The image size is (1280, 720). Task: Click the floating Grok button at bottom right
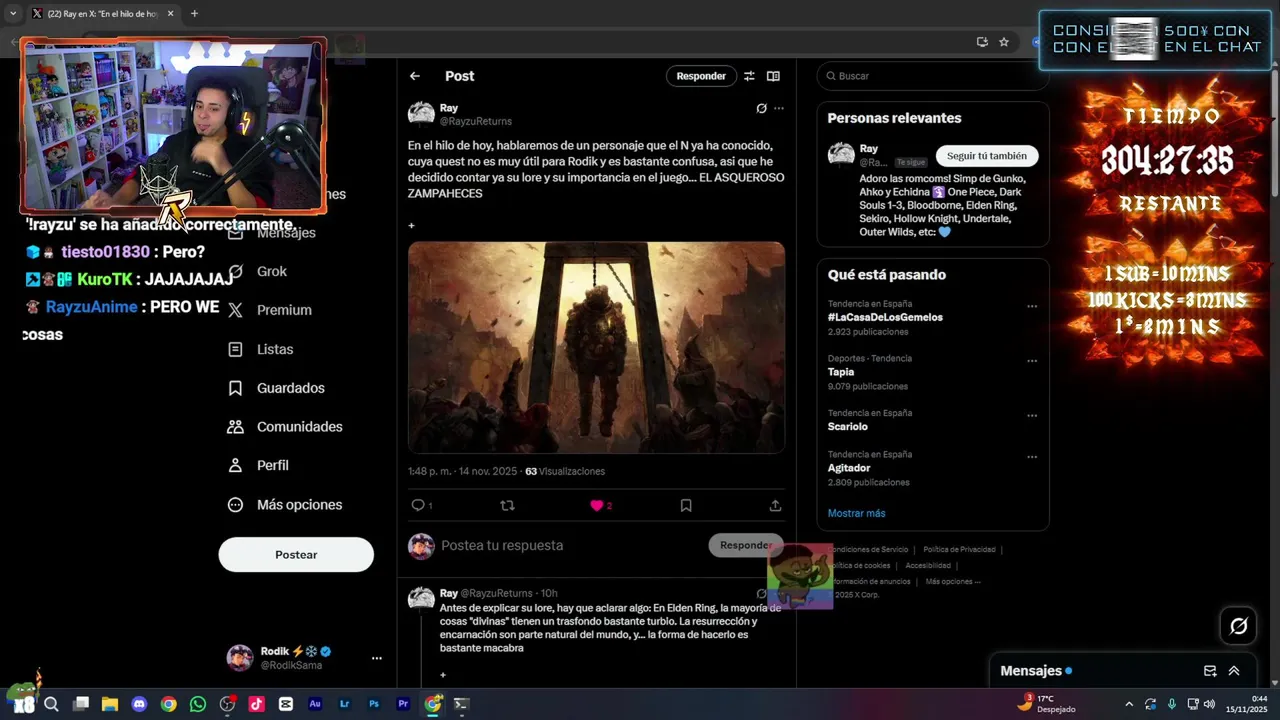[1239, 626]
